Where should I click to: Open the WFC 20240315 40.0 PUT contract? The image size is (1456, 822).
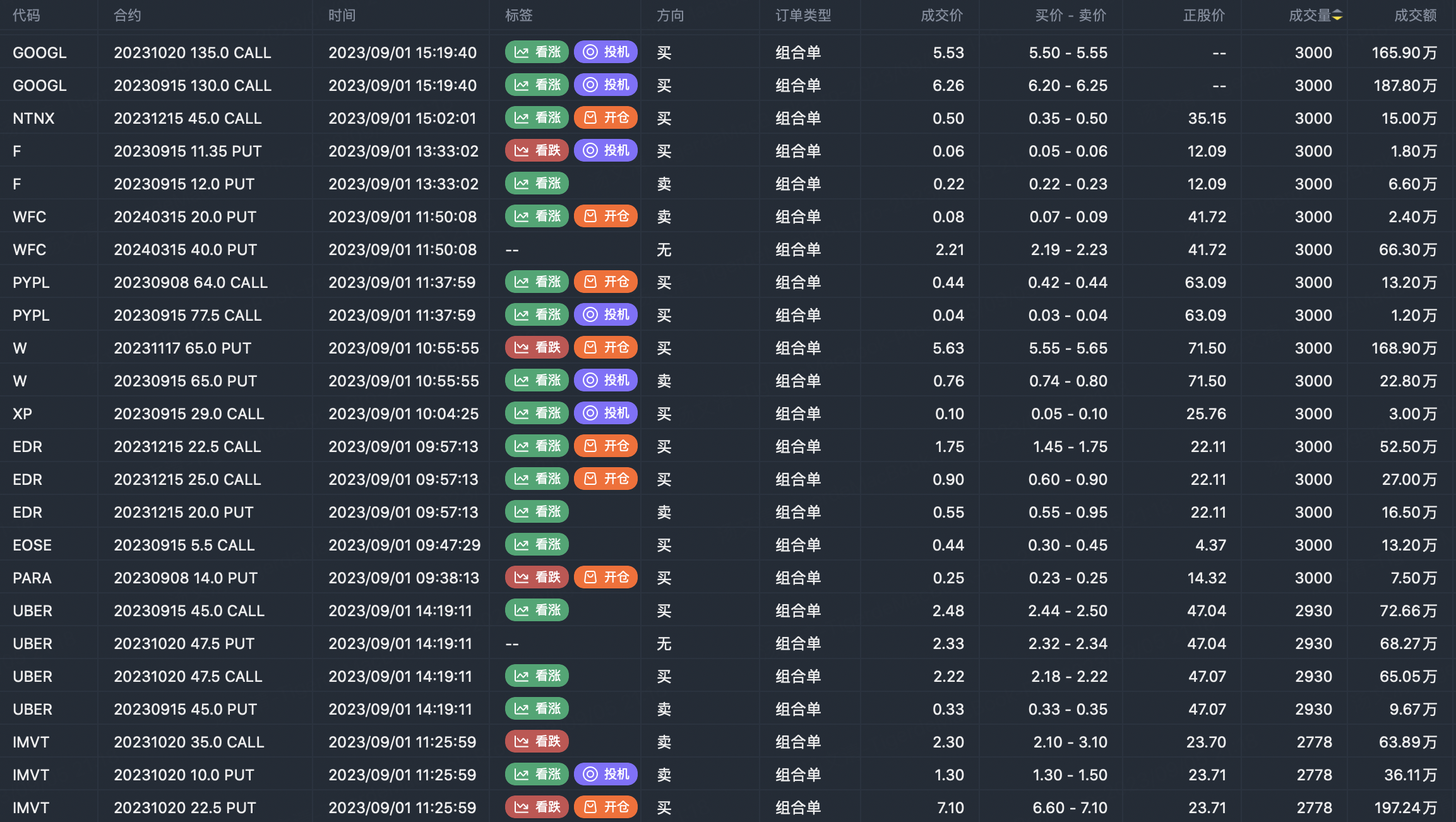tap(185, 249)
